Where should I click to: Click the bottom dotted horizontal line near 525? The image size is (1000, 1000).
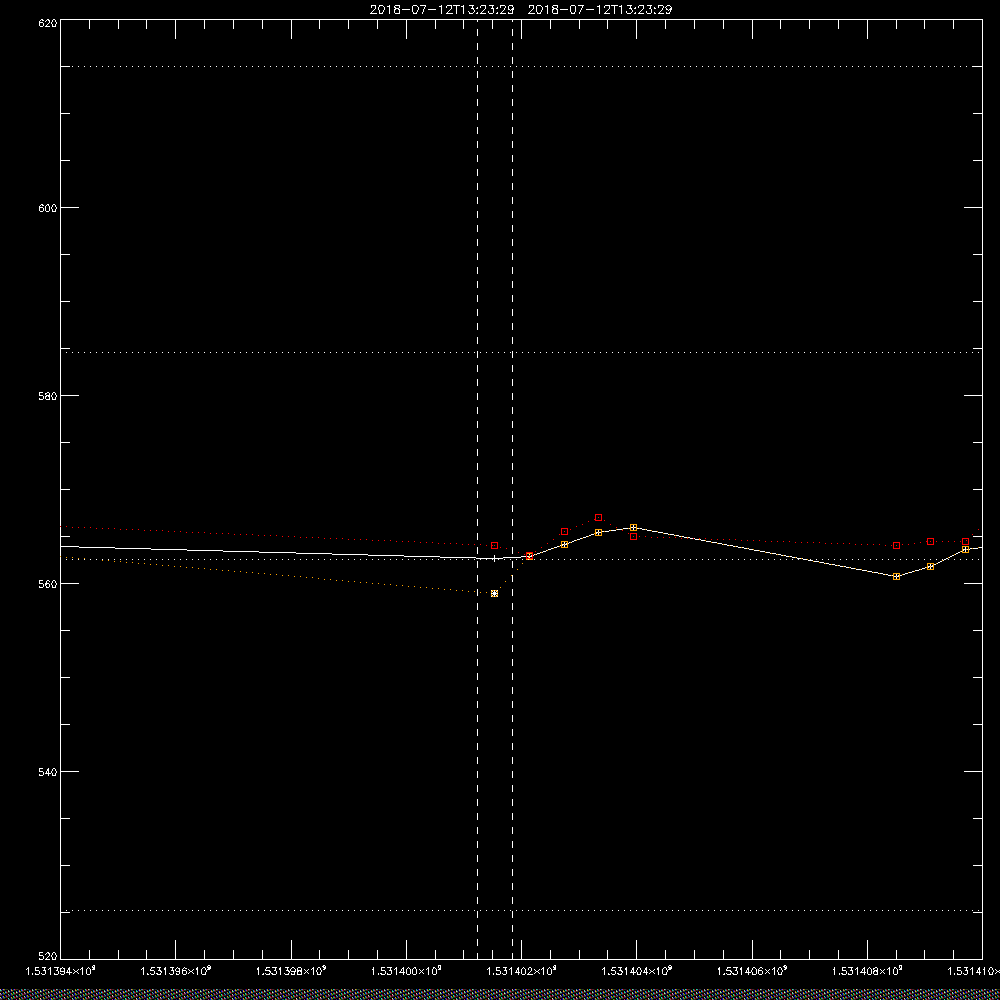(521, 911)
